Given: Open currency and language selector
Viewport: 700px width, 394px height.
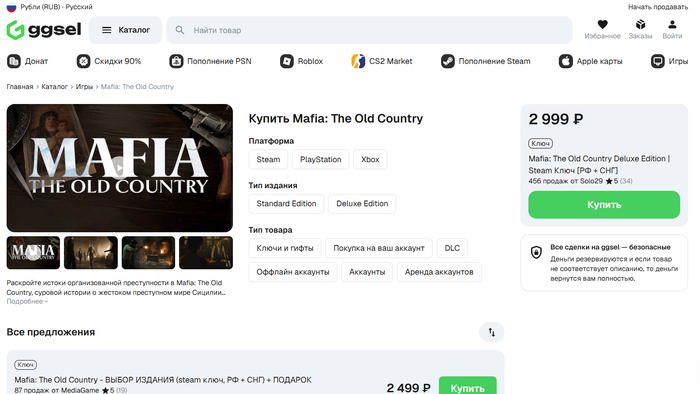Looking at the screenshot, I should [x=50, y=7].
